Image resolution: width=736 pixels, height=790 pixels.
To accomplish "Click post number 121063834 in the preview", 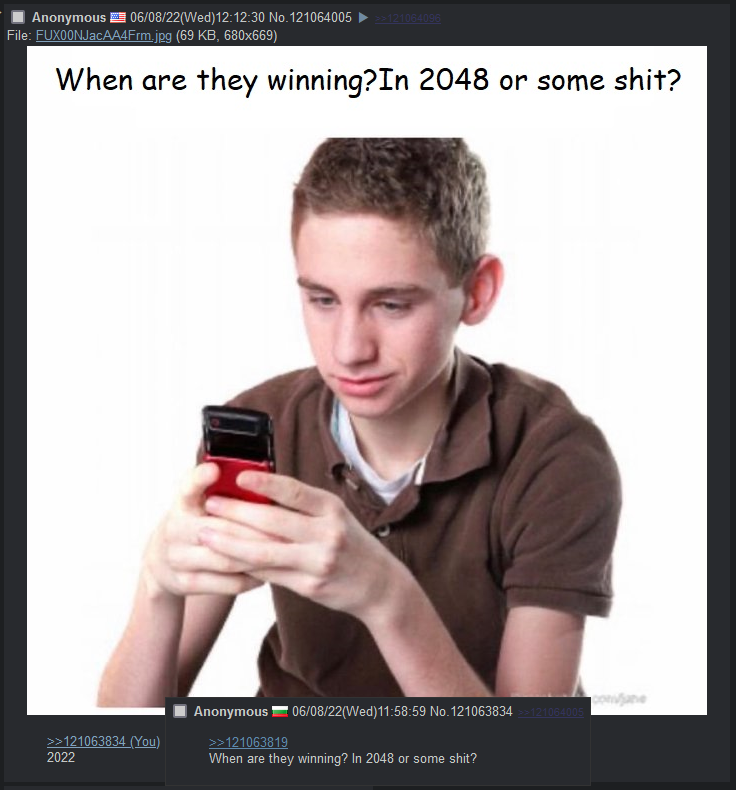I will (x=481, y=711).
